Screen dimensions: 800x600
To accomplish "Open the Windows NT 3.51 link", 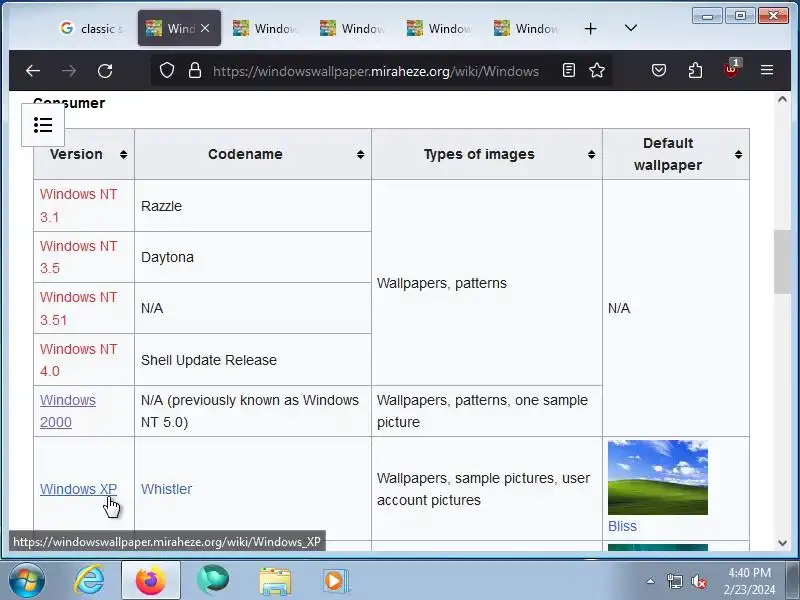I will tap(79, 309).
